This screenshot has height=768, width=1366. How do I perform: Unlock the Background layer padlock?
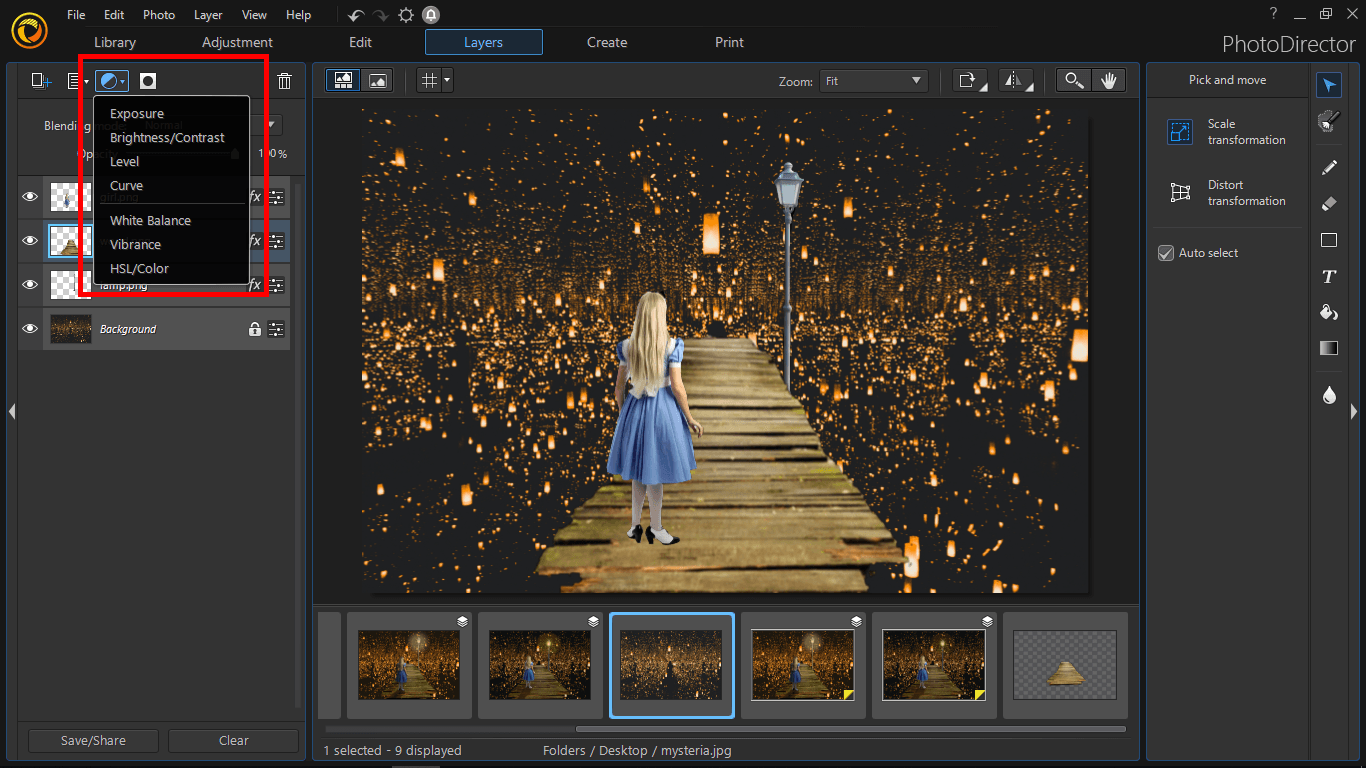(255, 329)
